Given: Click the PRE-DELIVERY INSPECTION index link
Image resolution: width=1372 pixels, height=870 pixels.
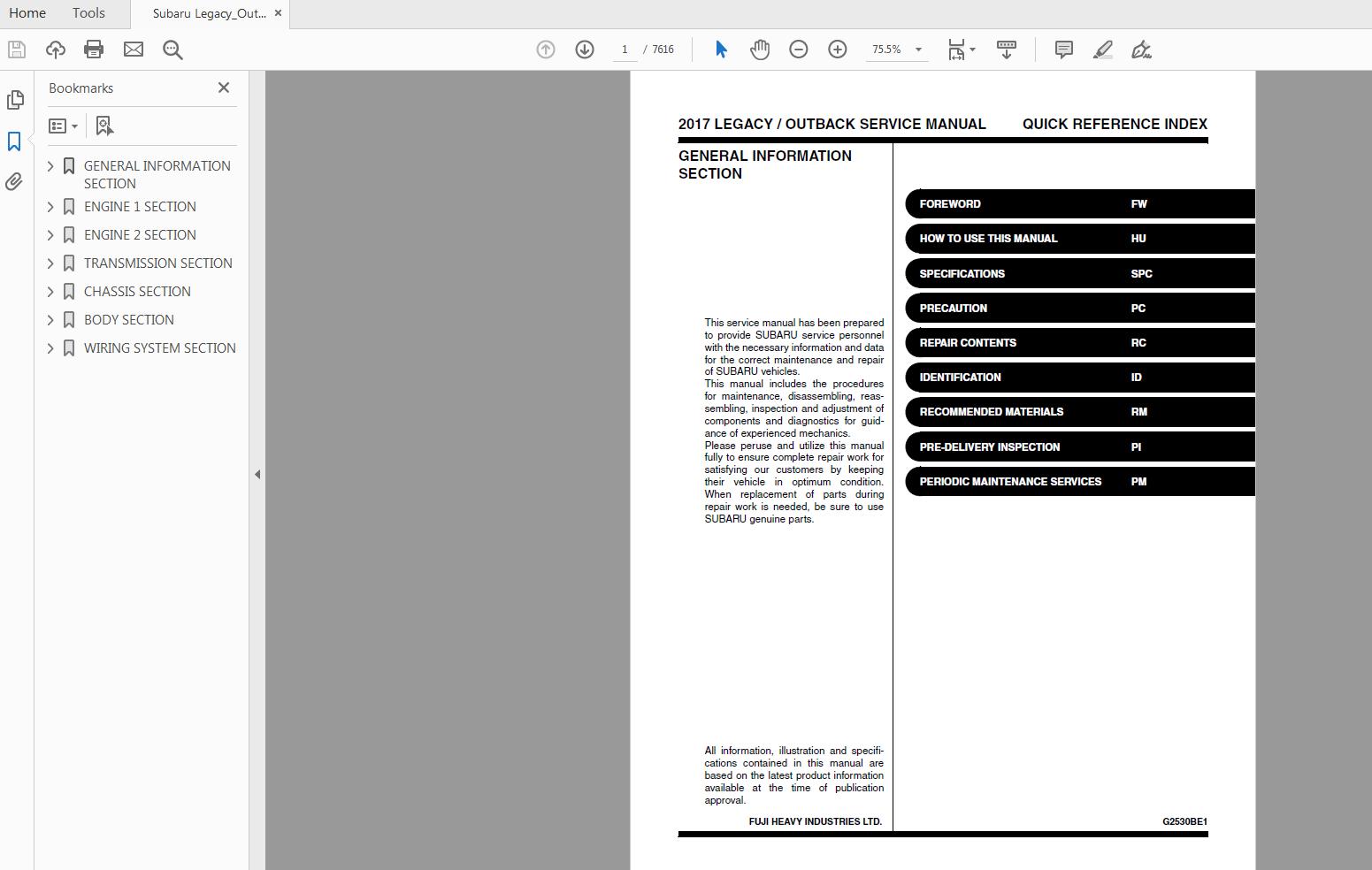Looking at the screenshot, I should click(1080, 447).
